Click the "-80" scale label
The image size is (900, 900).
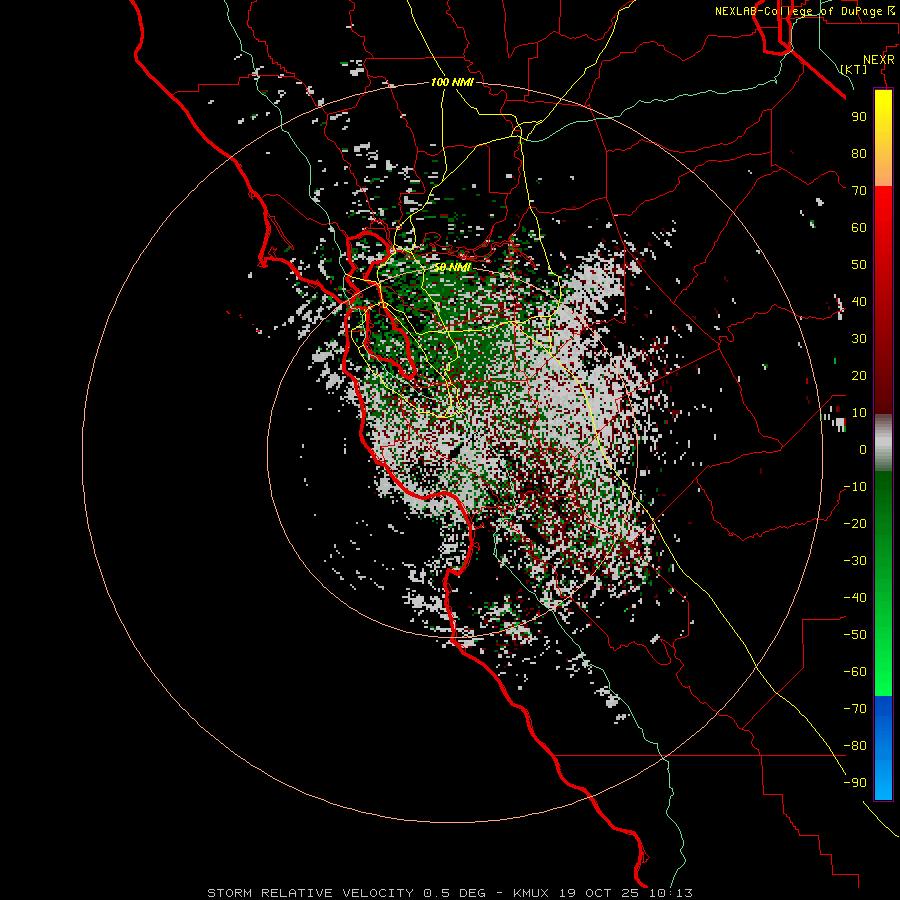855,746
